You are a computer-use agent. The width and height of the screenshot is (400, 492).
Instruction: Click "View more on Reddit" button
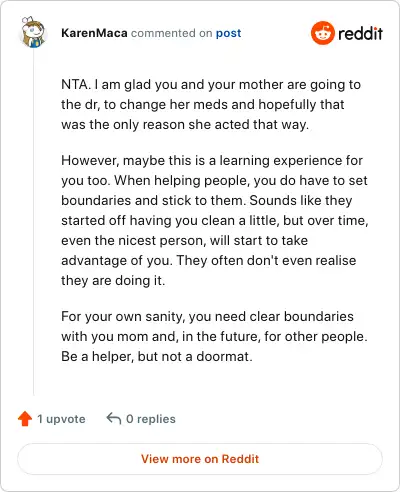click(x=200, y=459)
